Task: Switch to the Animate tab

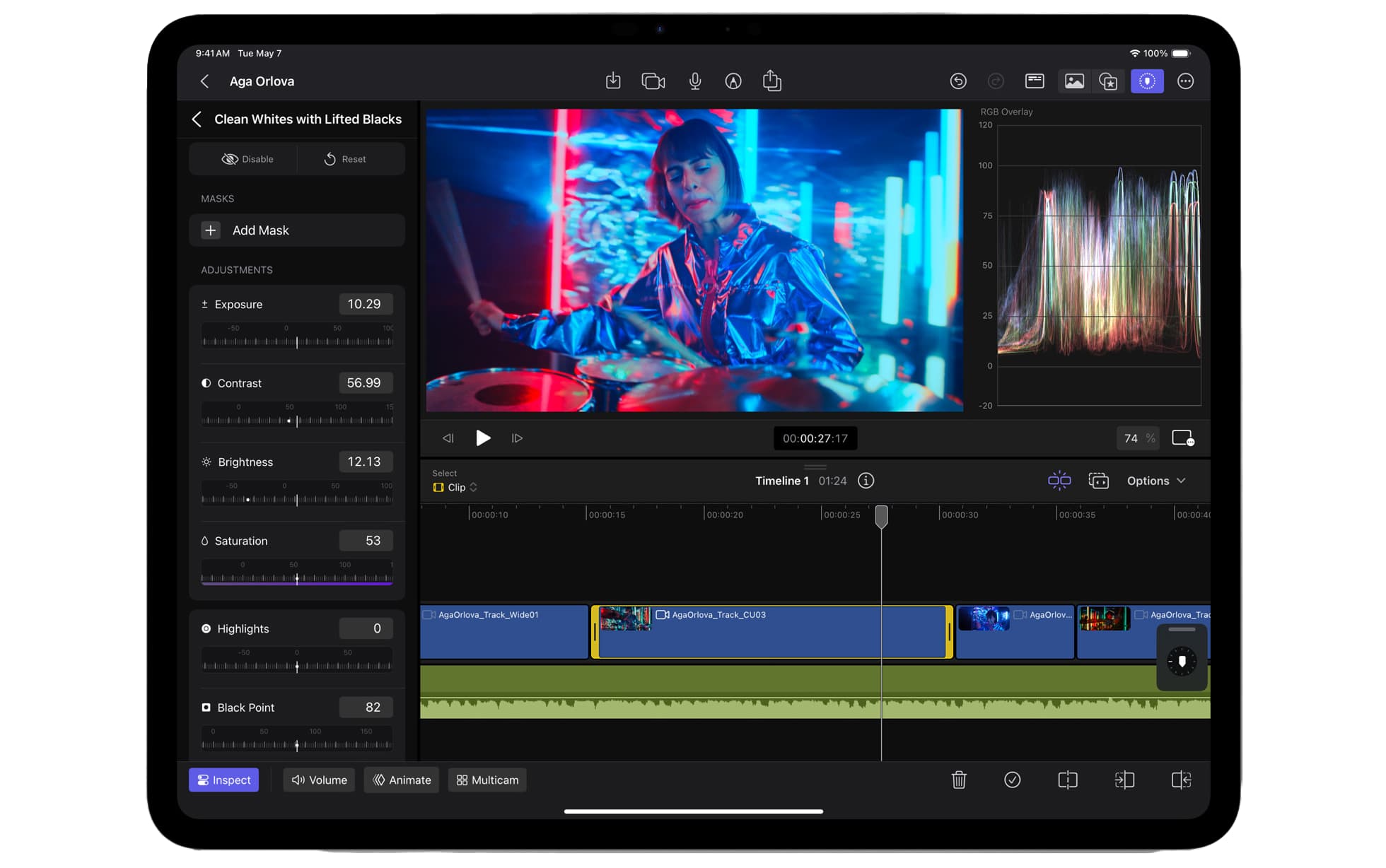Action: click(x=402, y=780)
